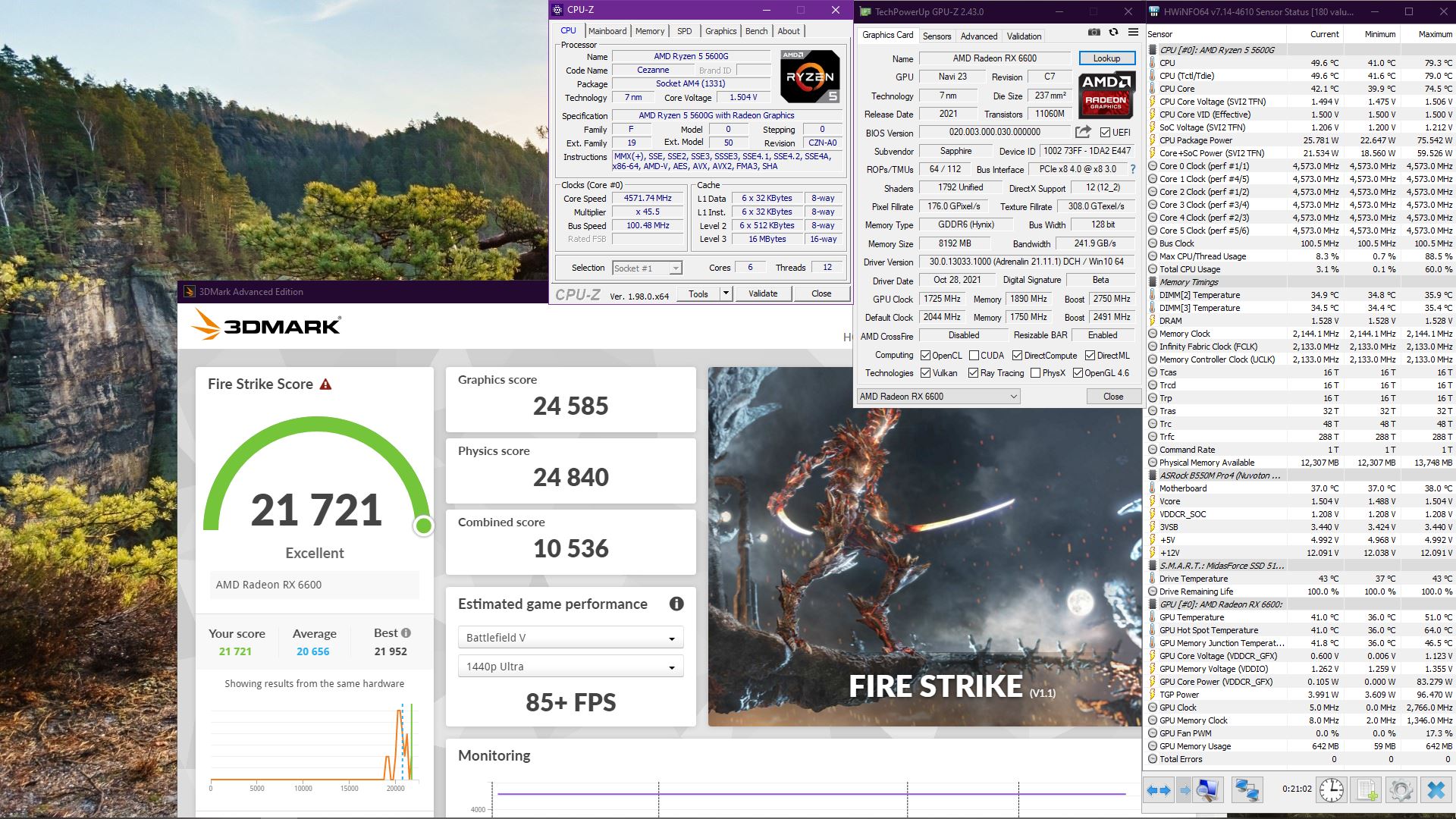1456x819 pixels.
Task: Switch to the SPD tab in CPU-Z
Action: (685, 31)
